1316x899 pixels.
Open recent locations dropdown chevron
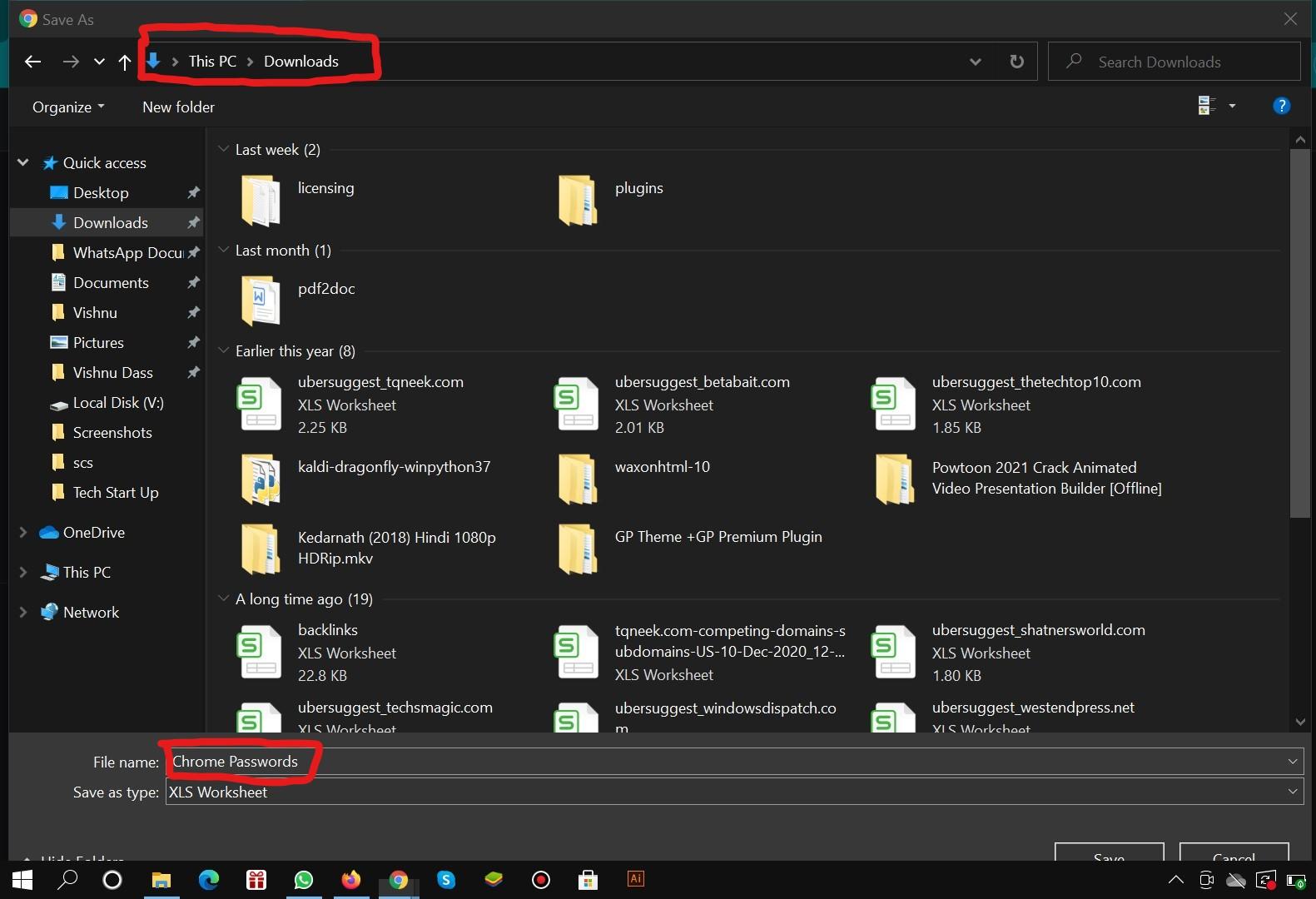pyautogui.click(x=99, y=62)
